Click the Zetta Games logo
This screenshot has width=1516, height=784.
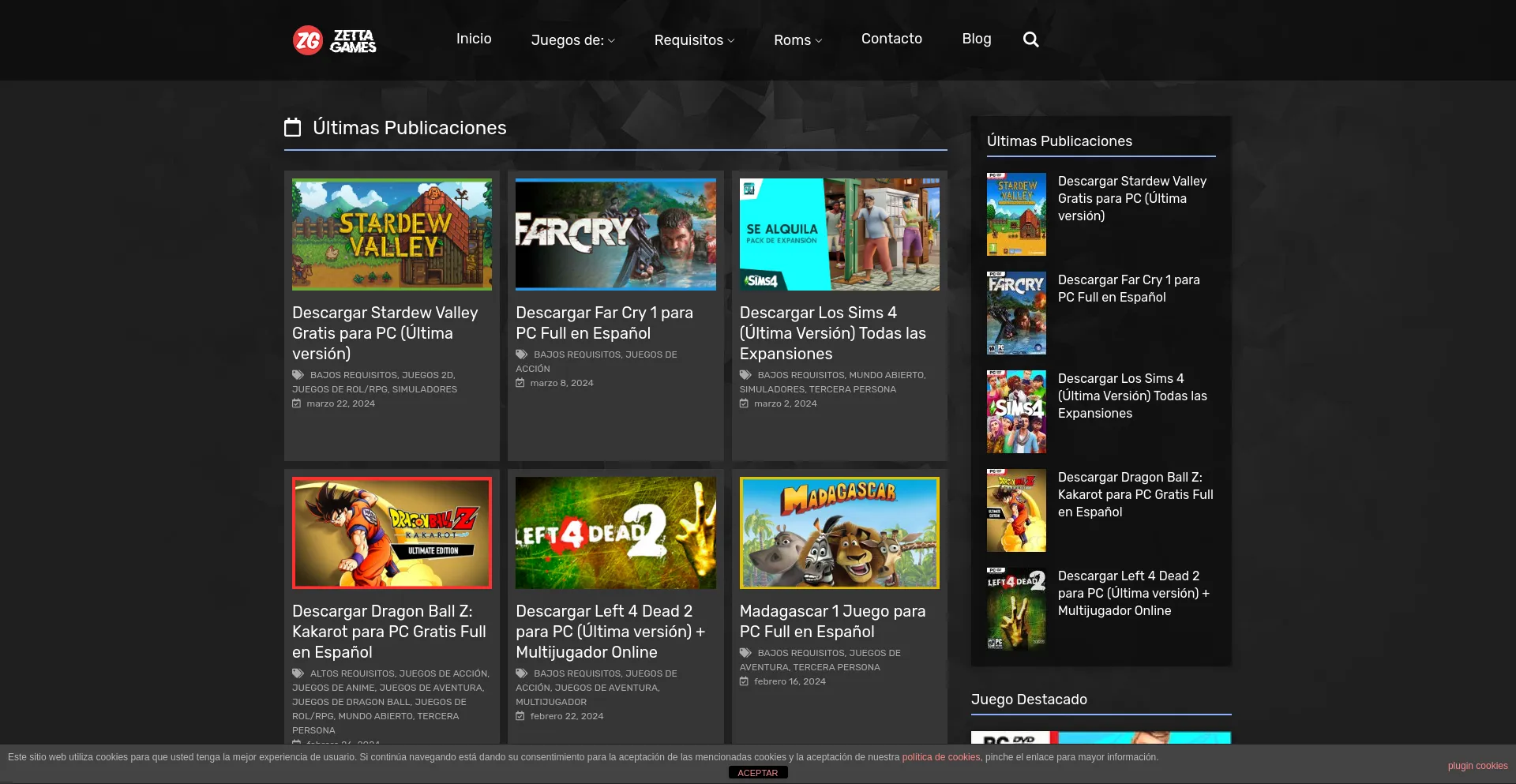335,40
